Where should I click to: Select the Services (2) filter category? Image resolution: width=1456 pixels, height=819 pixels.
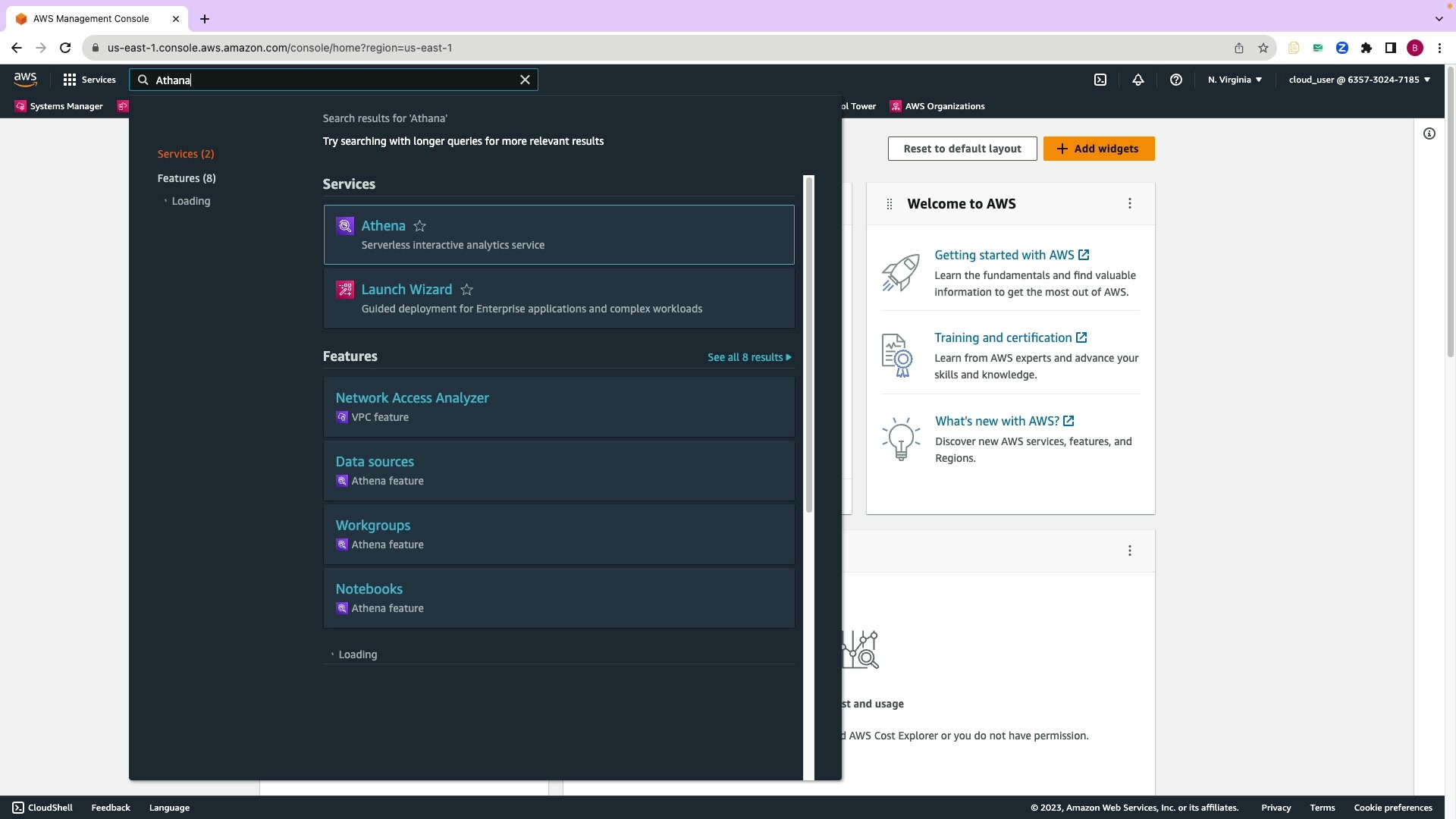[186, 154]
